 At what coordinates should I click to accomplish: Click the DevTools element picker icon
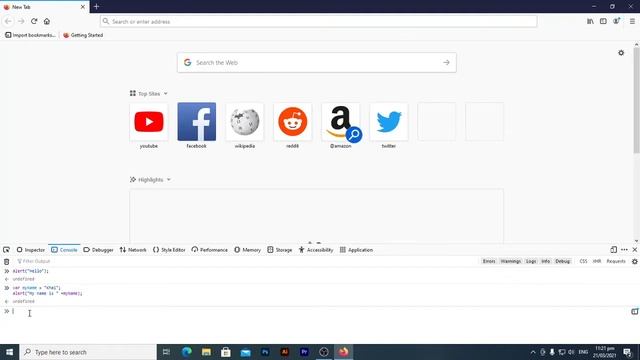[x=6, y=250]
